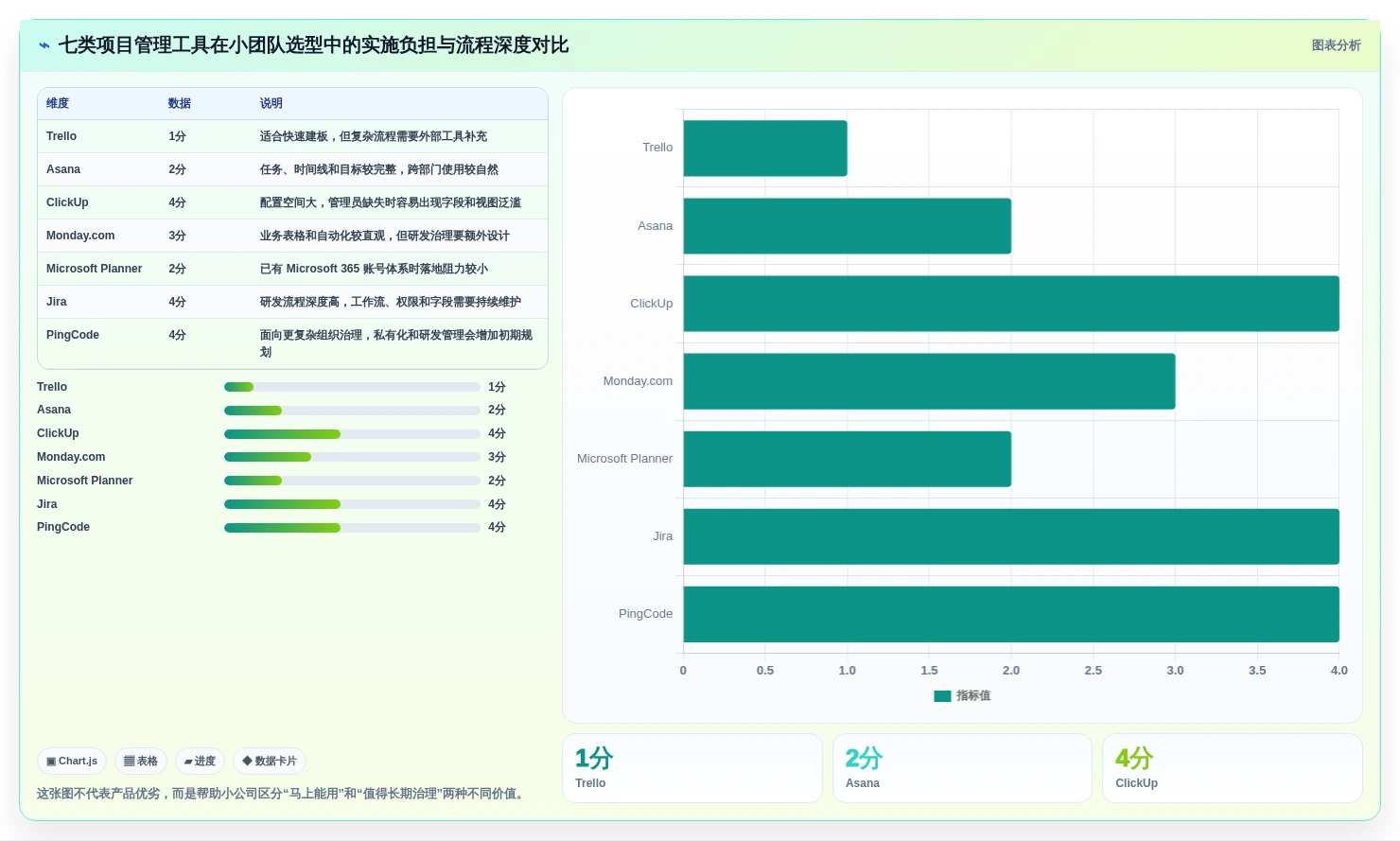This screenshot has width=1400, height=841.
Task: Click the Chart.js tag chip
Action: pyautogui.click(x=72, y=761)
